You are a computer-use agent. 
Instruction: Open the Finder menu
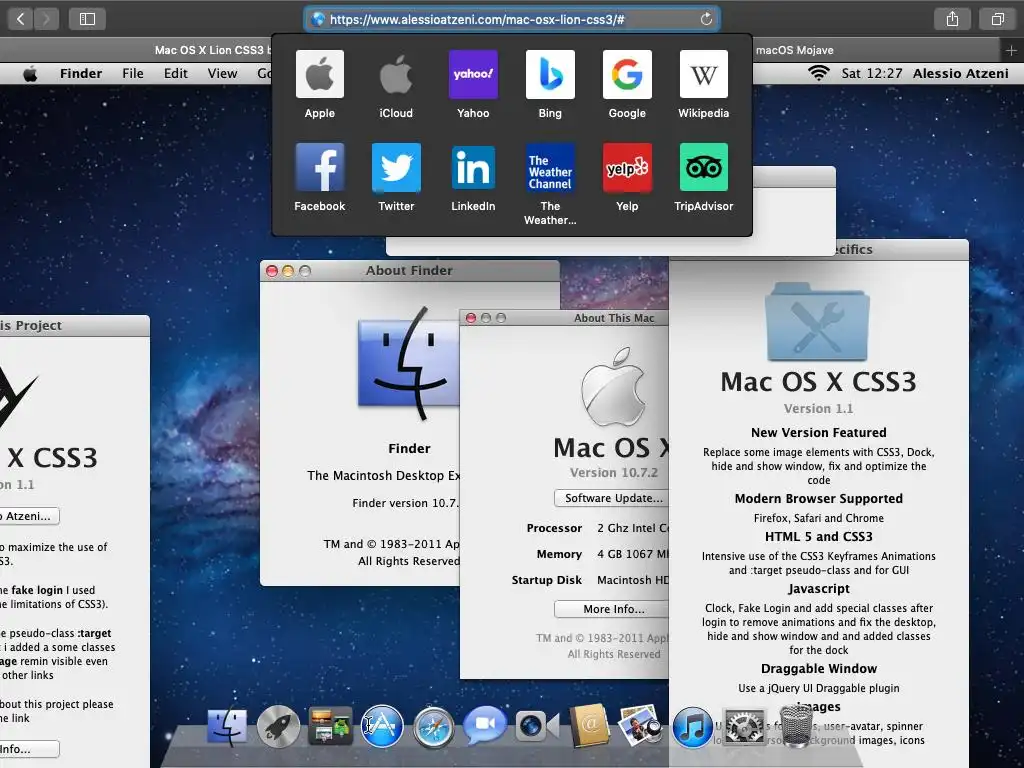click(81, 73)
